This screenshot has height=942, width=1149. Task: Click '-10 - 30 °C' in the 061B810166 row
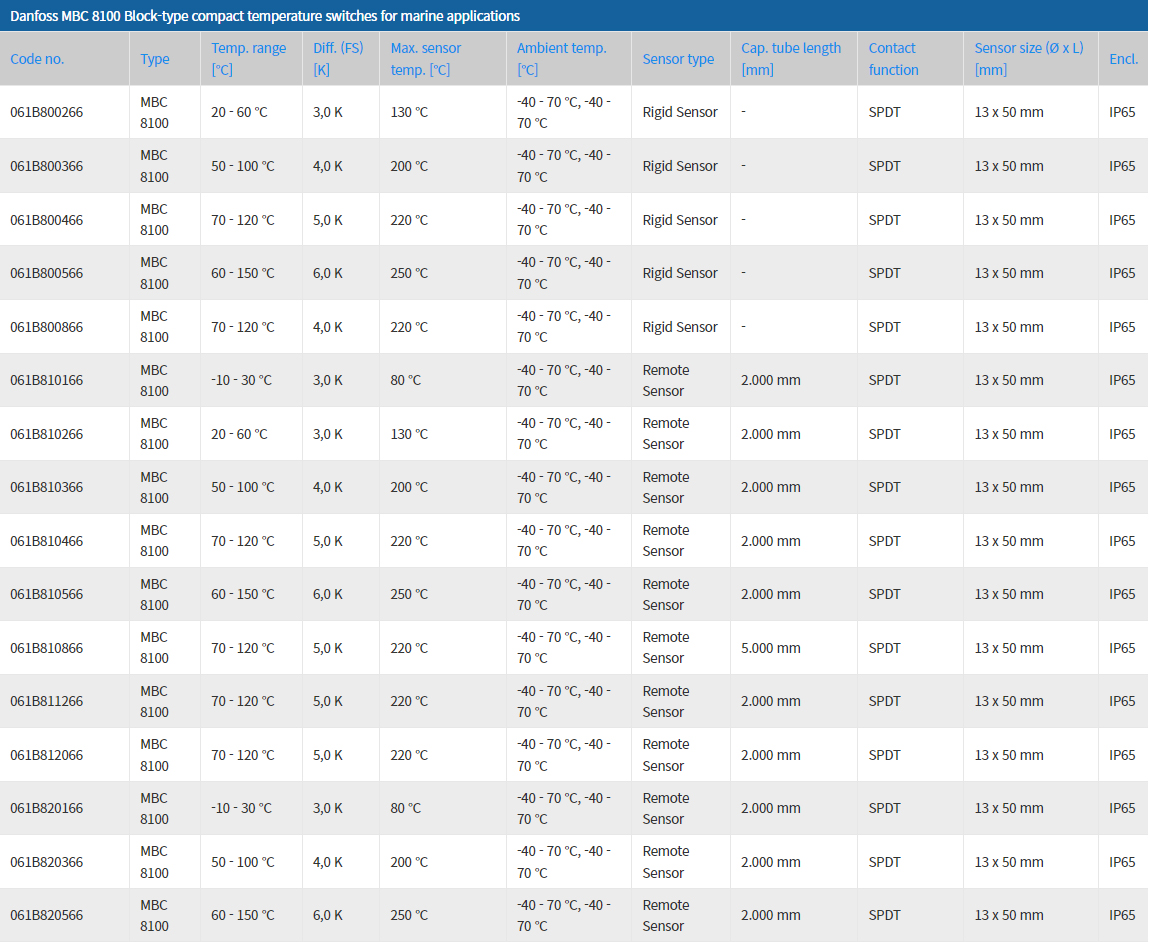[x=242, y=380]
